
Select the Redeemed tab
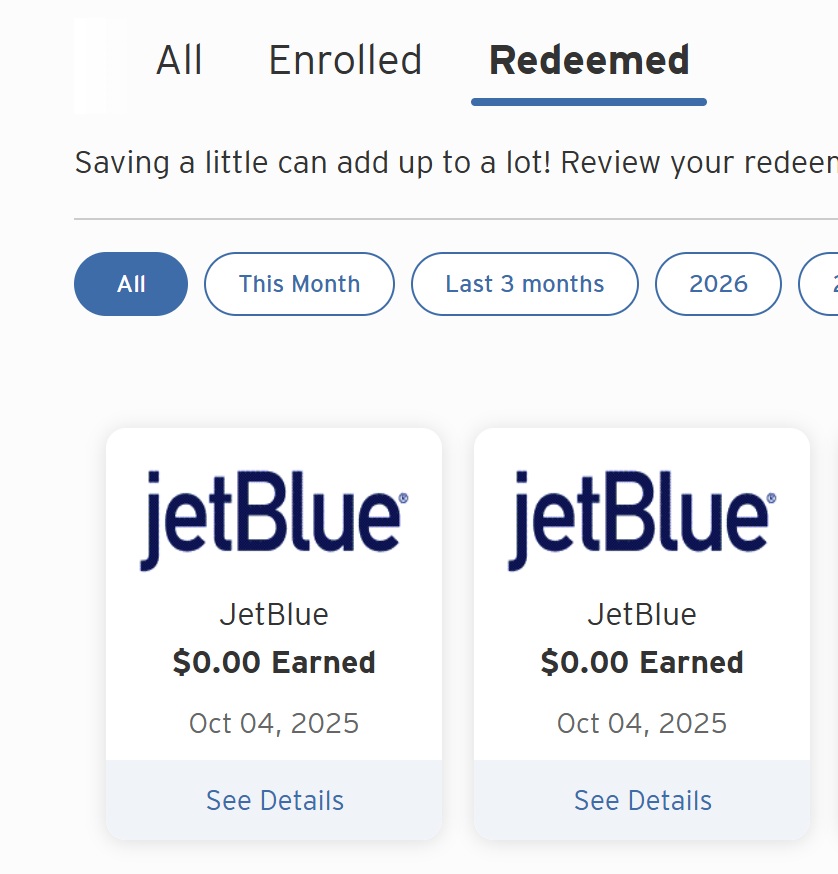click(589, 61)
